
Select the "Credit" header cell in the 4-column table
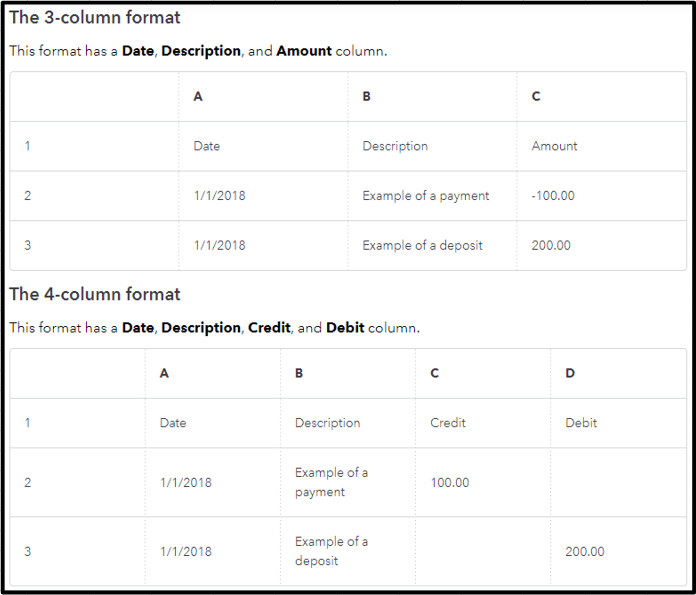coord(448,423)
